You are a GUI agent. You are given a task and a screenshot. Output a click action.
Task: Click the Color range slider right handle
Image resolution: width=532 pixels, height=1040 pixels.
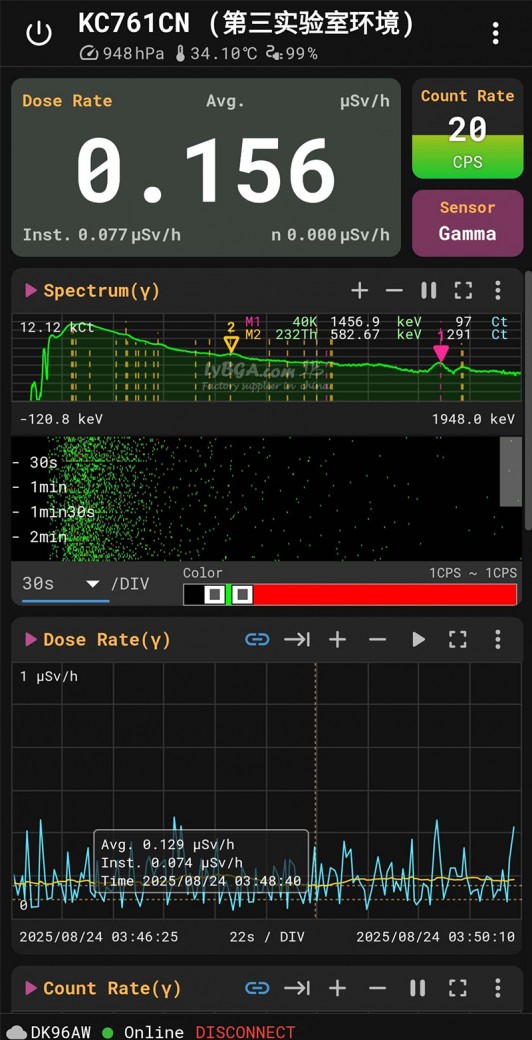(x=241, y=594)
